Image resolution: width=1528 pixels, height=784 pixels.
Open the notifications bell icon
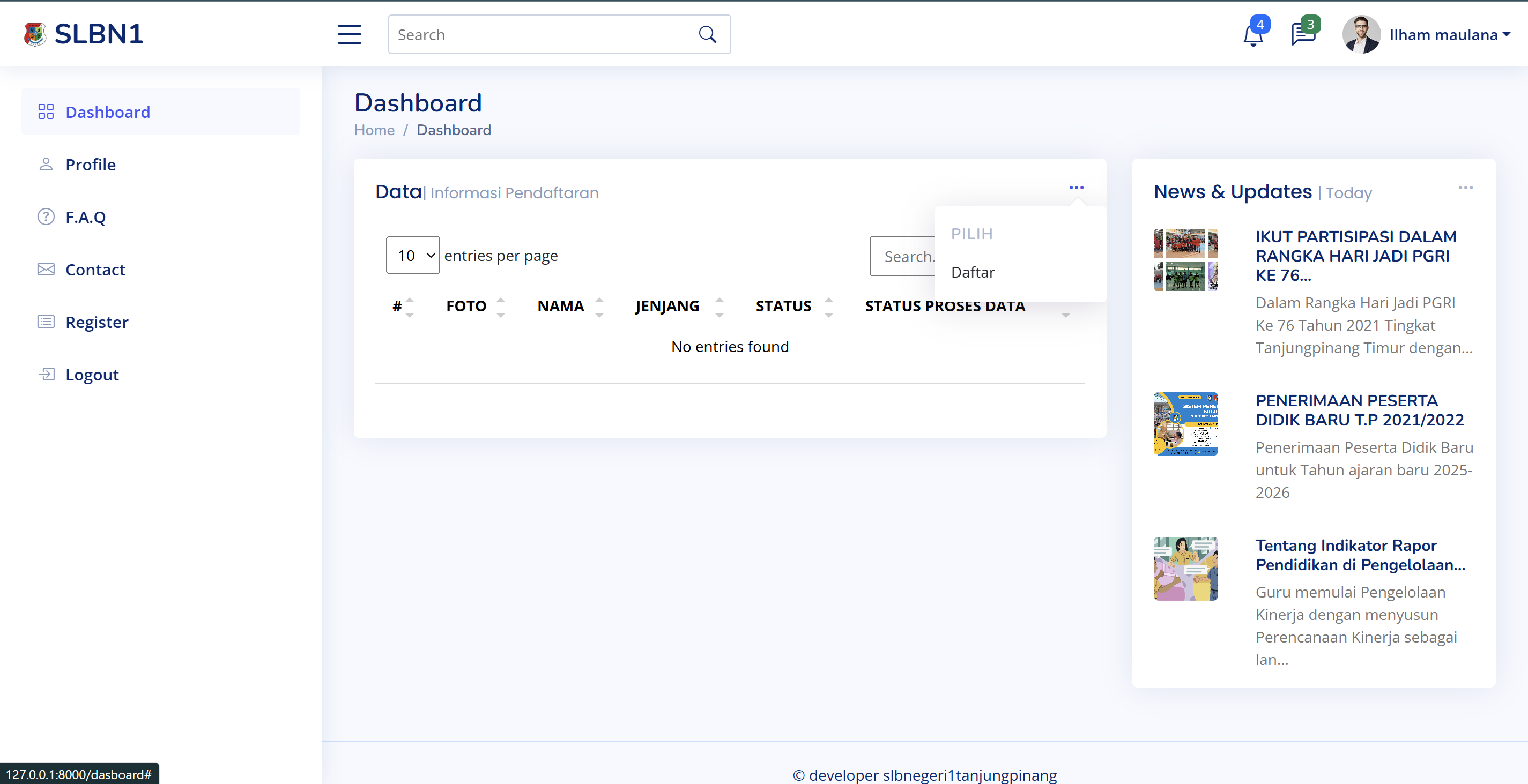[1252, 35]
